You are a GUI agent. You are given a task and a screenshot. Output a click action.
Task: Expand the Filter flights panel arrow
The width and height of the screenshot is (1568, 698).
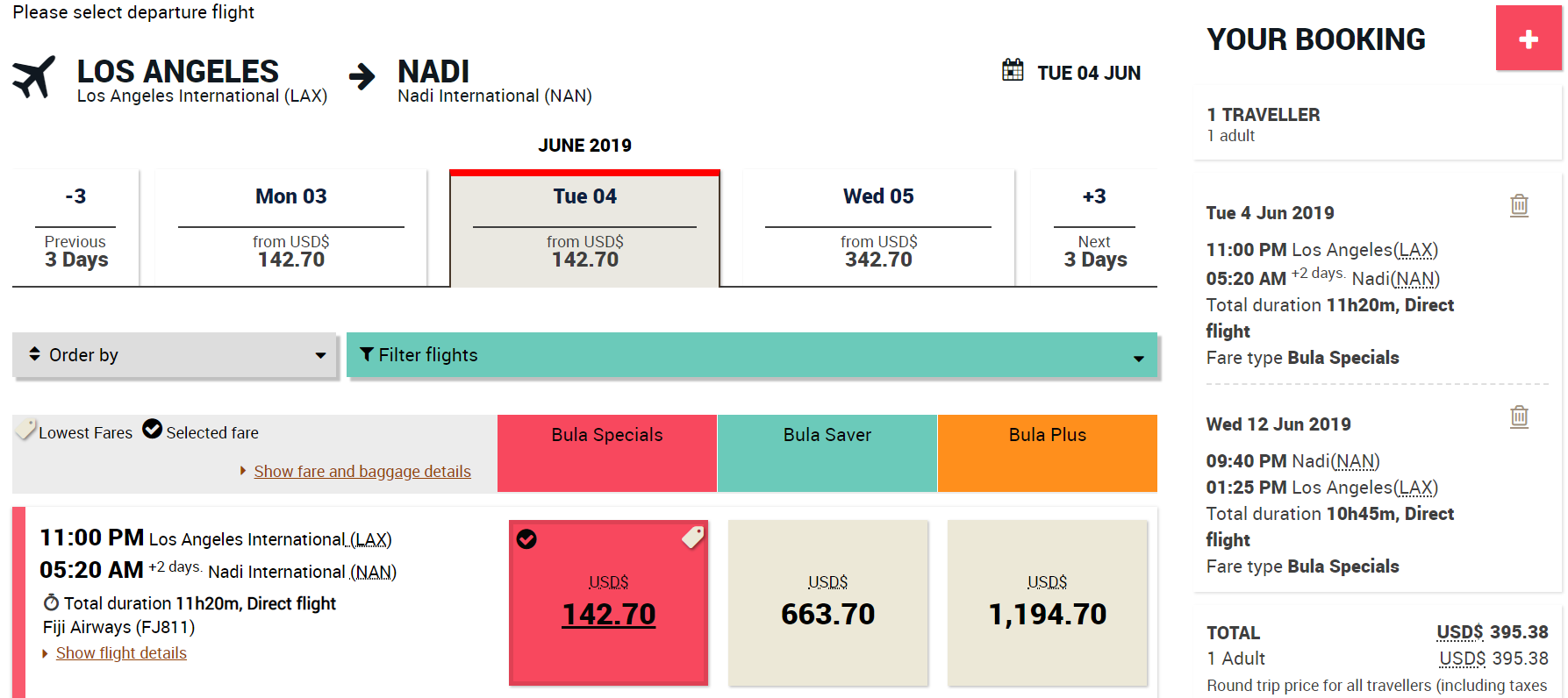[x=1138, y=358]
